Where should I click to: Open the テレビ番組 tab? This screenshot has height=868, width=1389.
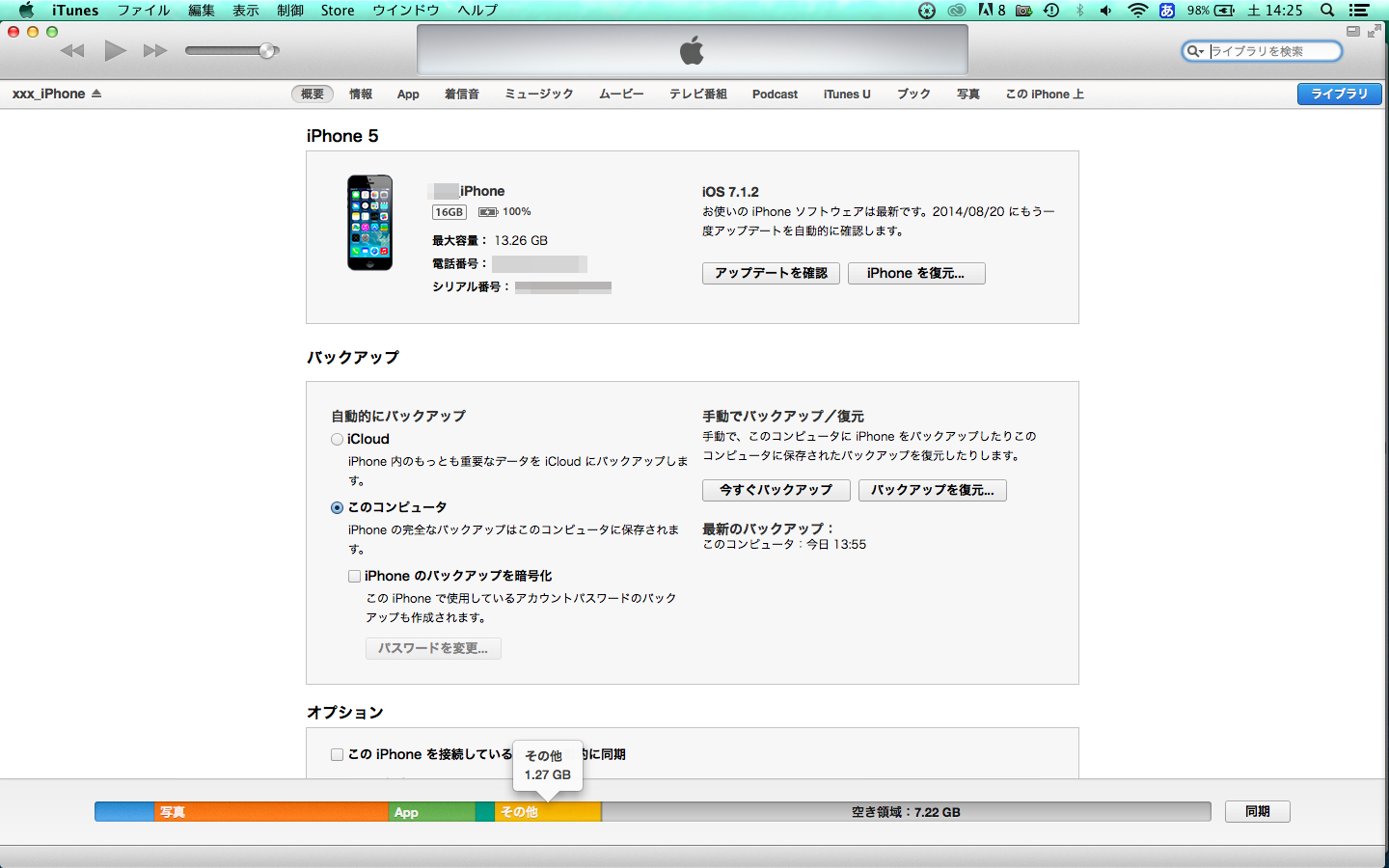tap(698, 94)
